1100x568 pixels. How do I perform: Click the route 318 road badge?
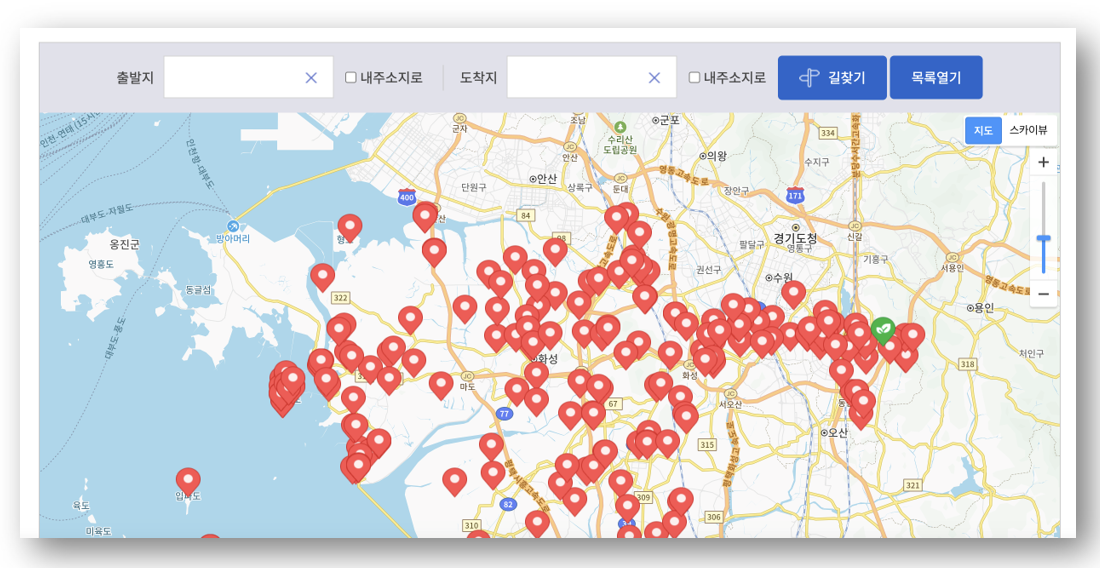click(968, 364)
